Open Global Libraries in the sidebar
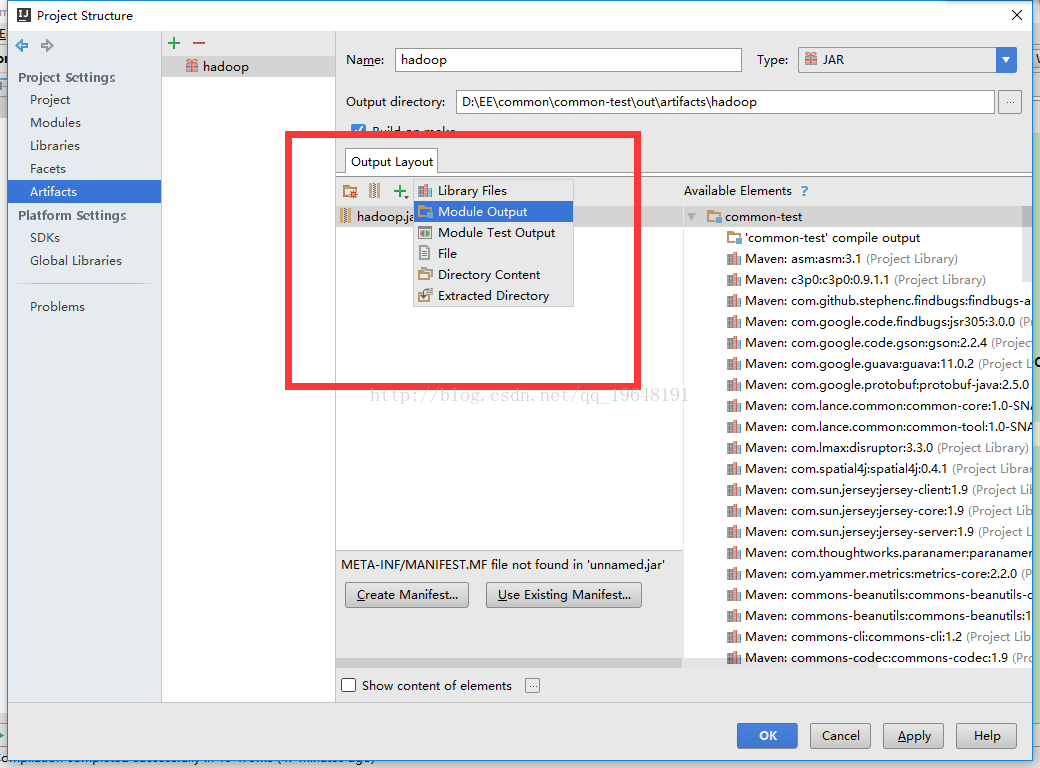This screenshot has width=1040, height=768. [x=76, y=261]
